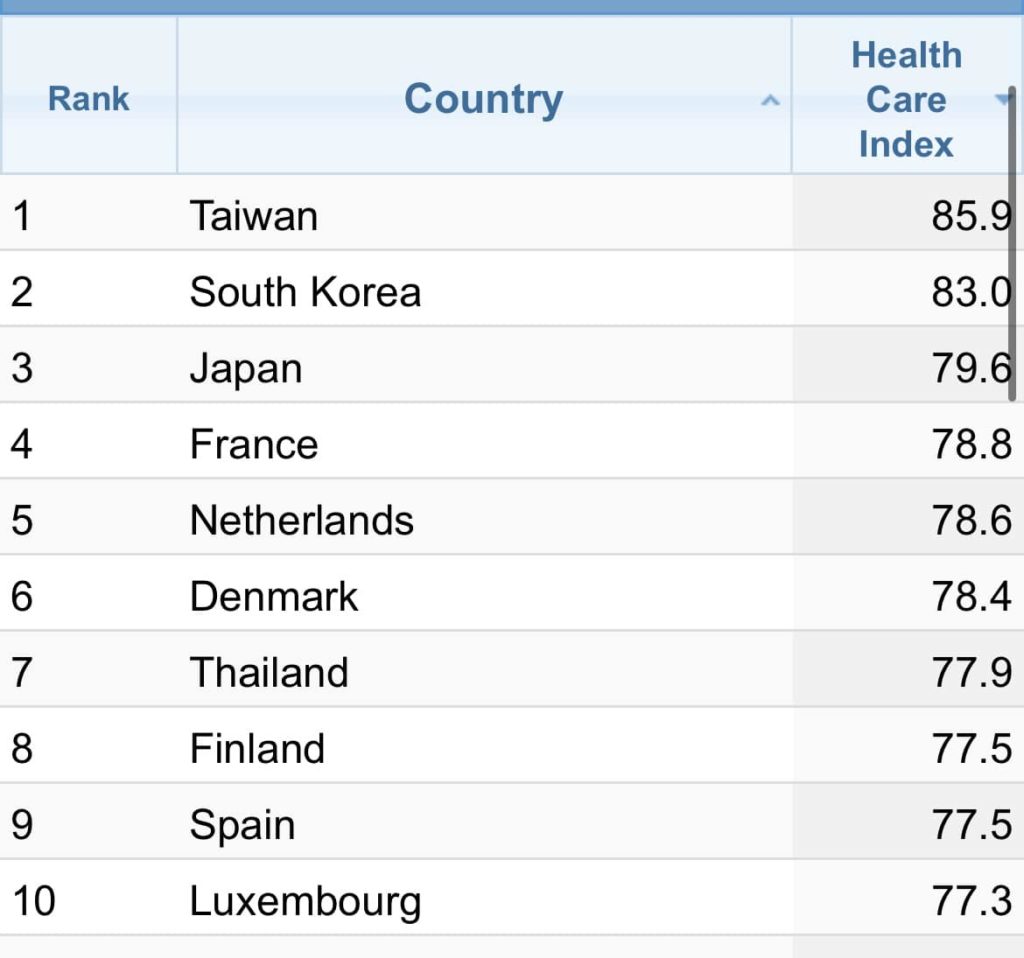This screenshot has width=1024, height=958.
Task: Click the Japan country name
Action: pyautogui.click(x=246, y=368)
